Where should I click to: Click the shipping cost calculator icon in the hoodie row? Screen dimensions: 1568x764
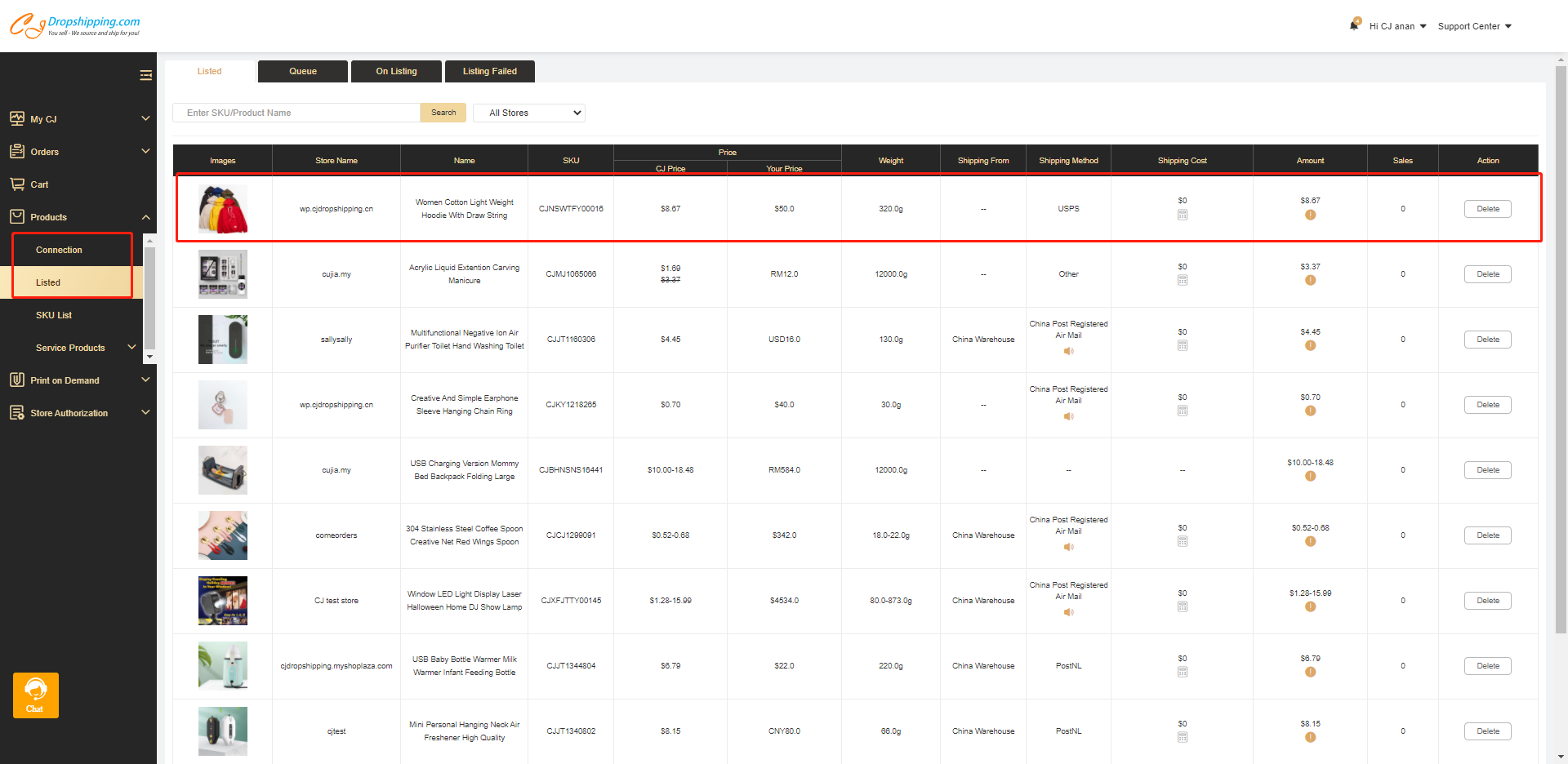tap(1182, 215)
